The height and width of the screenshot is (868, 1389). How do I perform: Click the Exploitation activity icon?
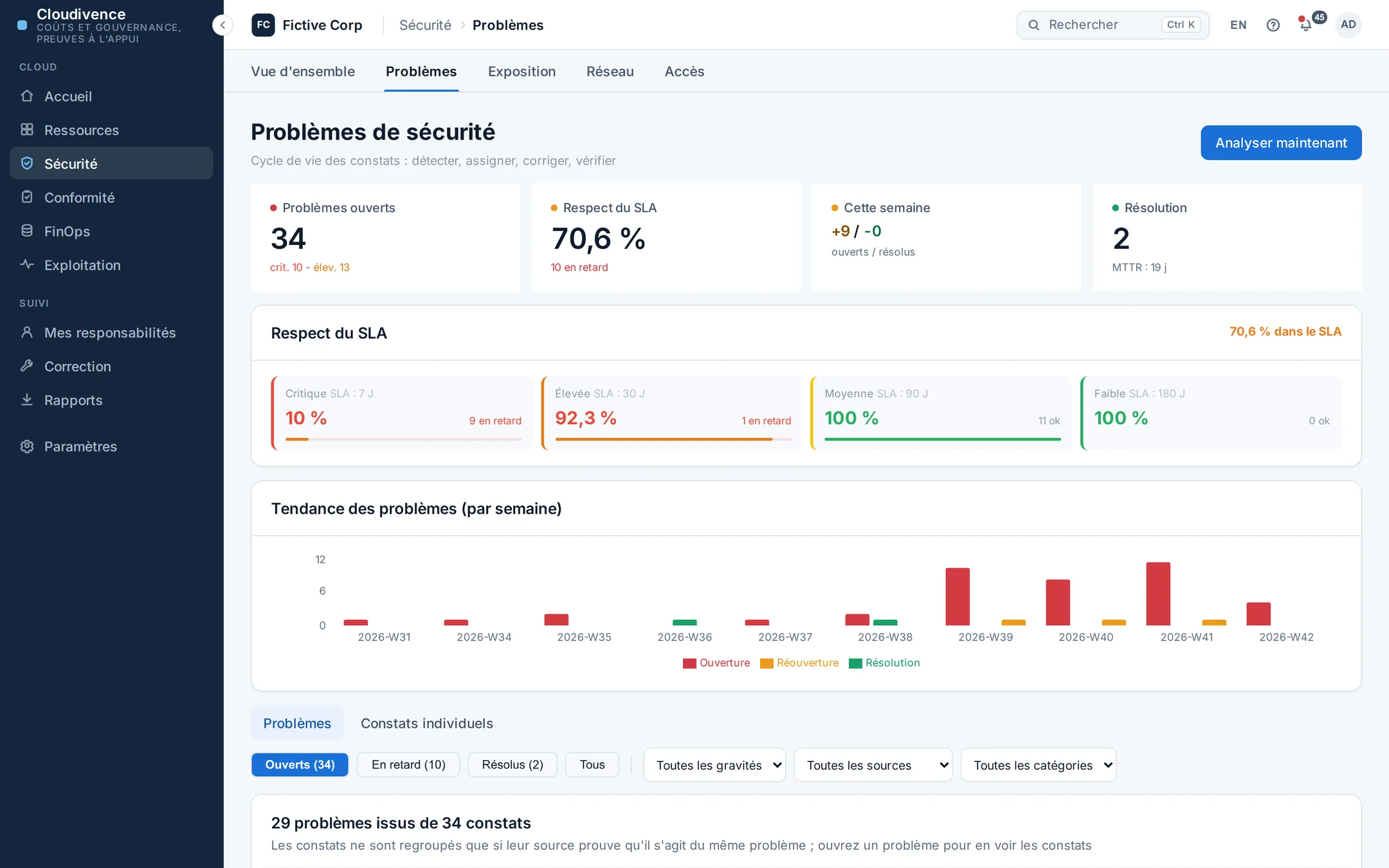point(27,264)
